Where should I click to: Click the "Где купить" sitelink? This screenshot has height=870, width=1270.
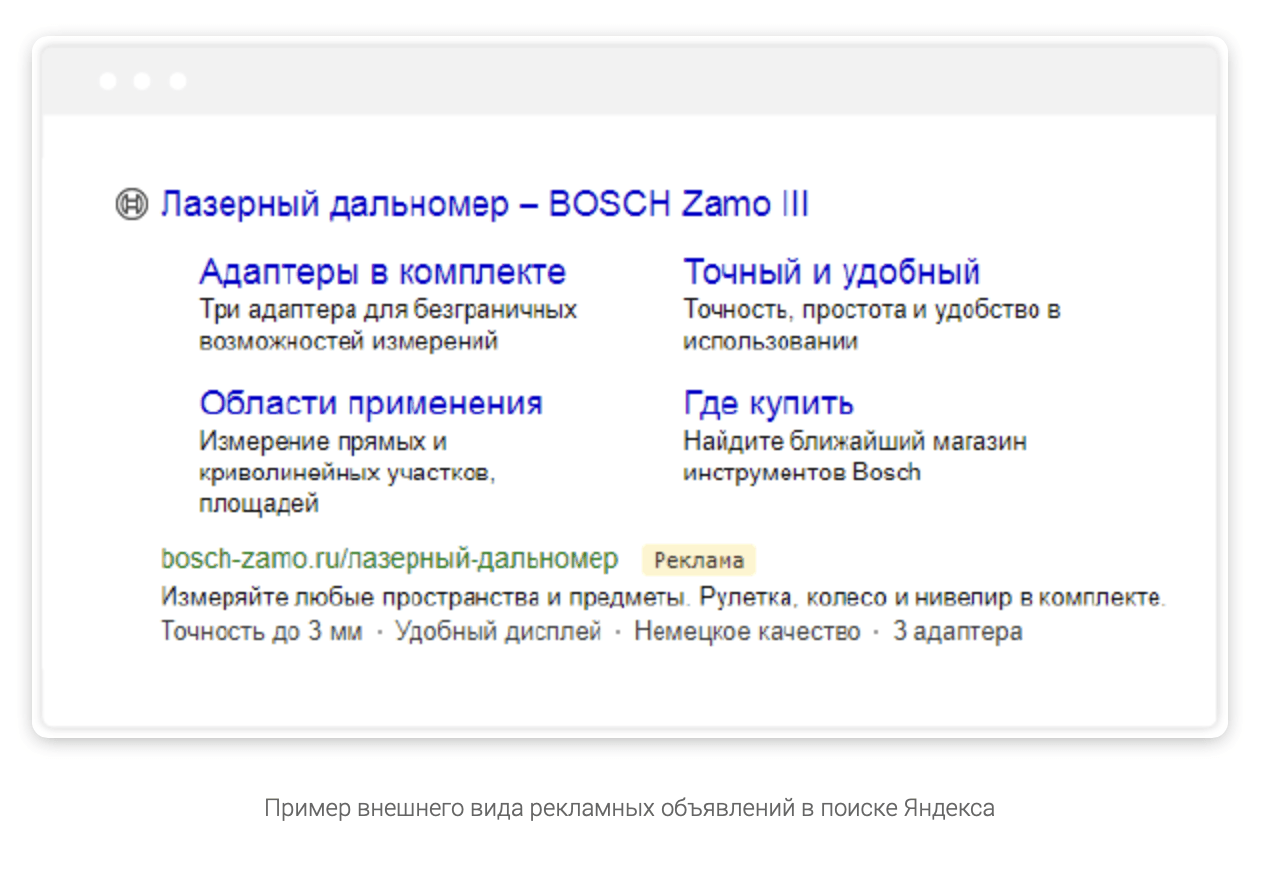click(x=768, y=403)
